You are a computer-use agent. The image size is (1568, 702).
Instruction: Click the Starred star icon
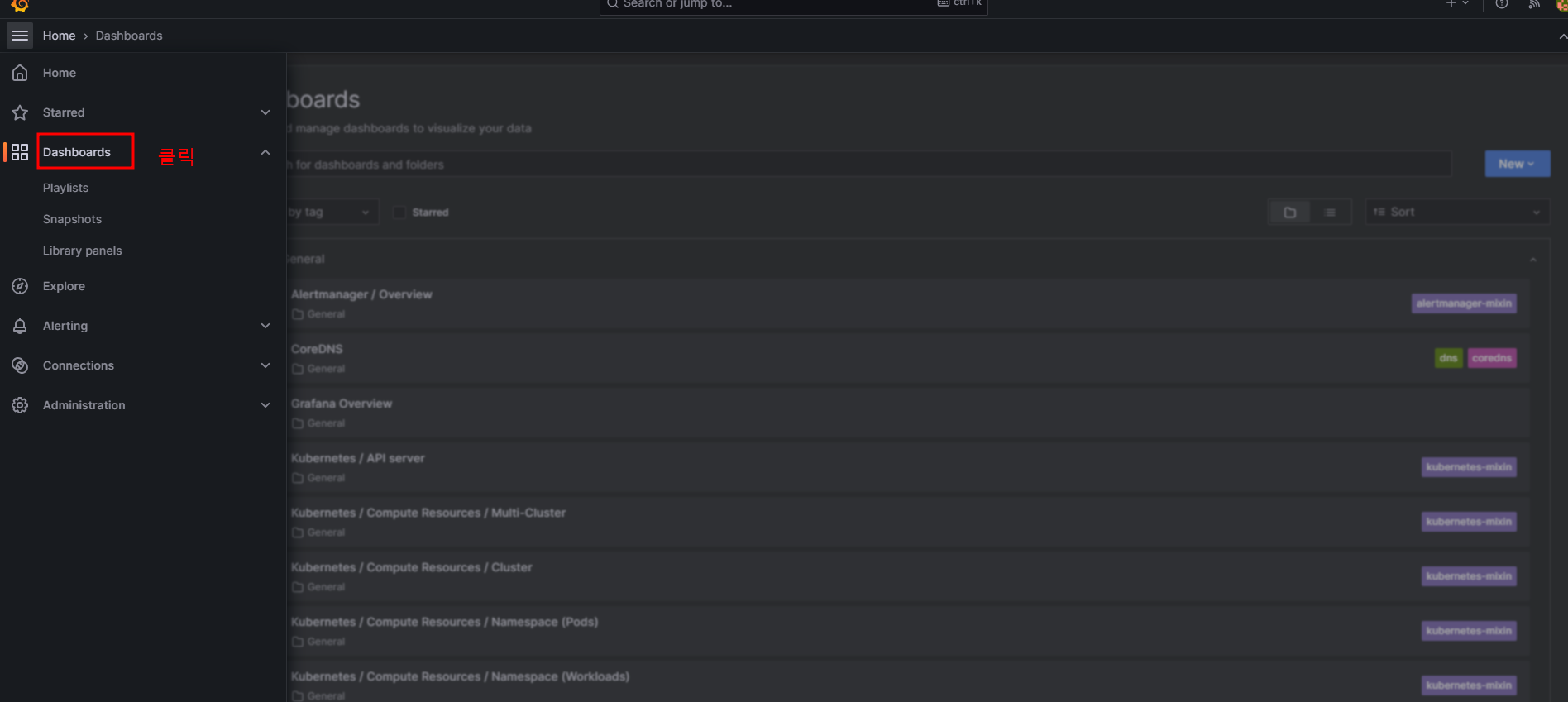pyautogui.click(x=20, y=112)
